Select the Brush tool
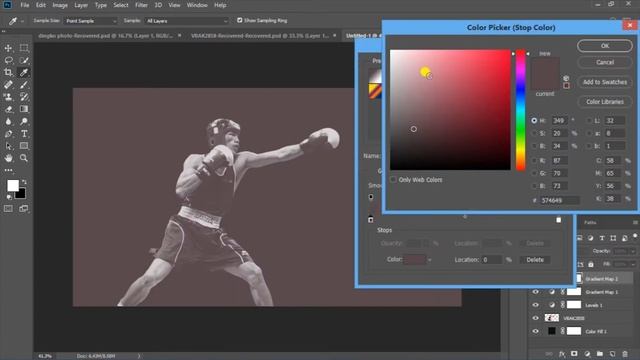Image resolution: width=640 pixels, height=360 pixels. click(x=24, y=85)
